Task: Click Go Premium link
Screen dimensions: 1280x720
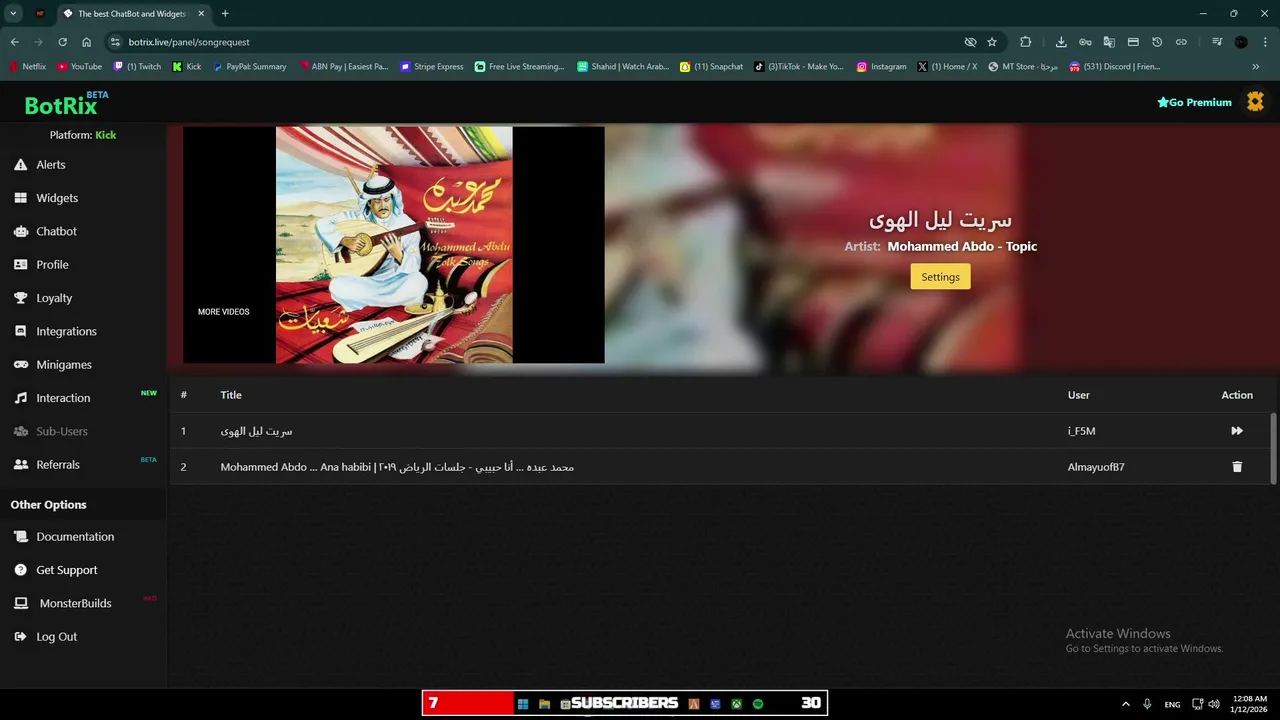Action: click(1194, 102)
